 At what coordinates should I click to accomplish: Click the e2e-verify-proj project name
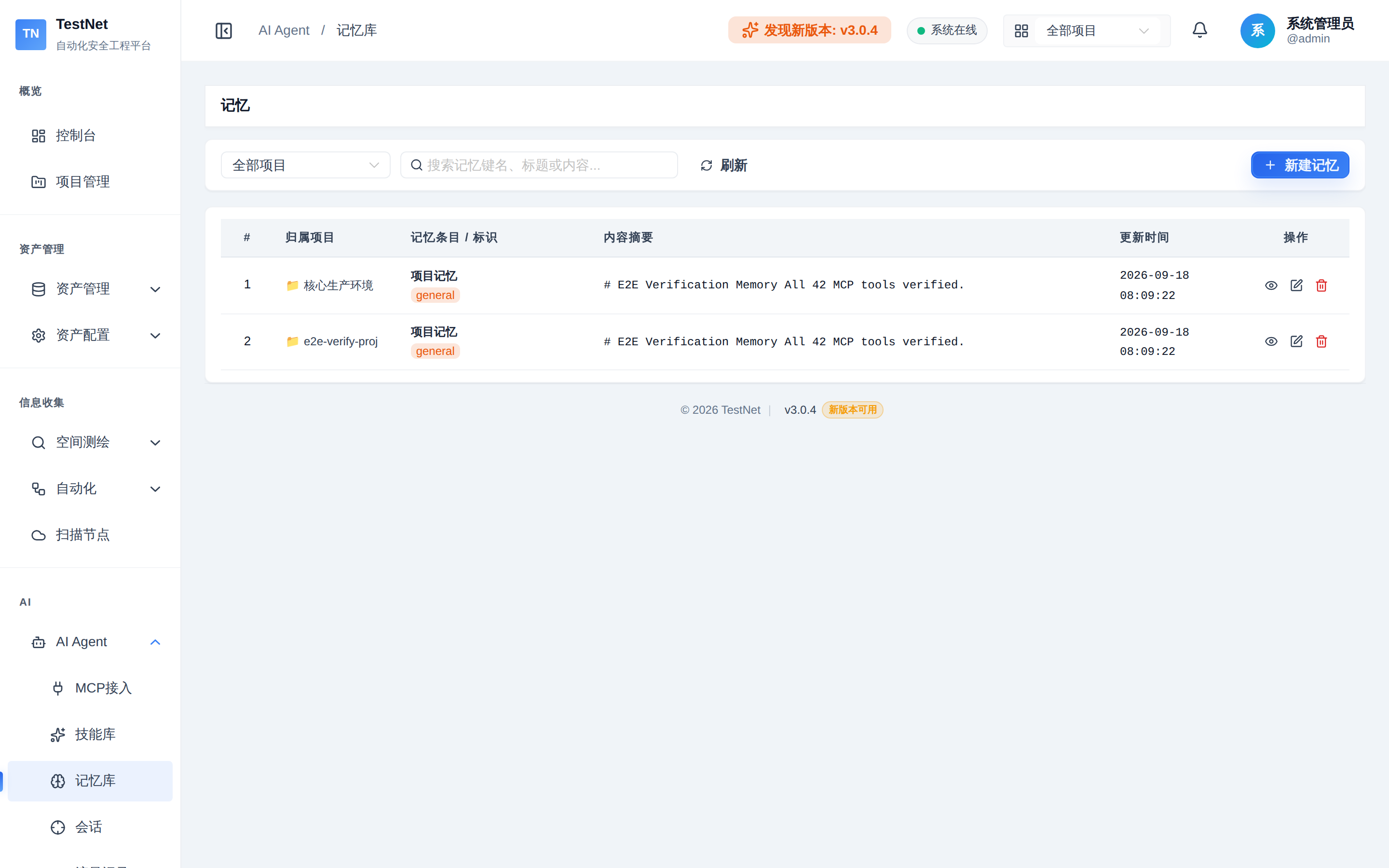point(340,341)
